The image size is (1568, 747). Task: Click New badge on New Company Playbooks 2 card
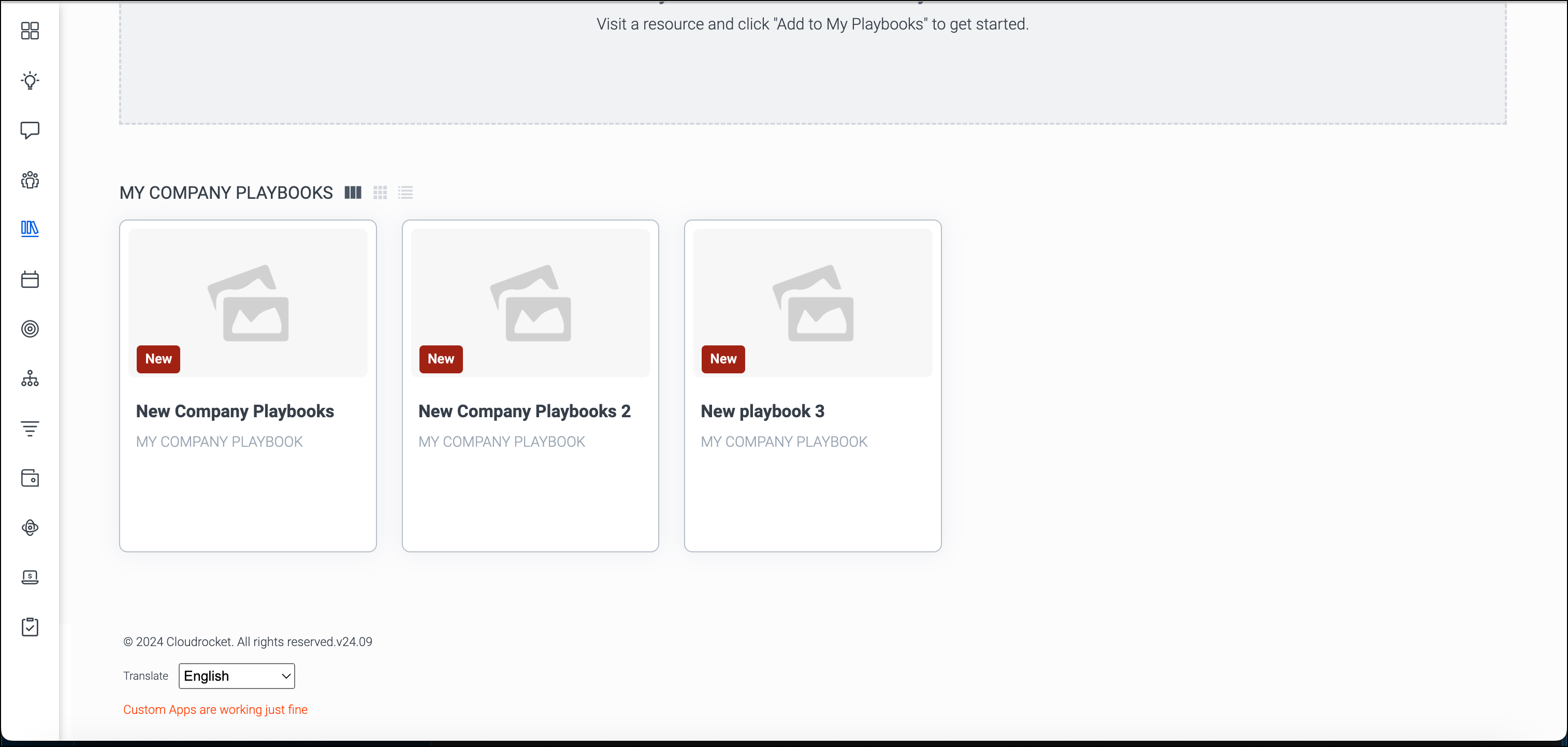pos(441,359)
